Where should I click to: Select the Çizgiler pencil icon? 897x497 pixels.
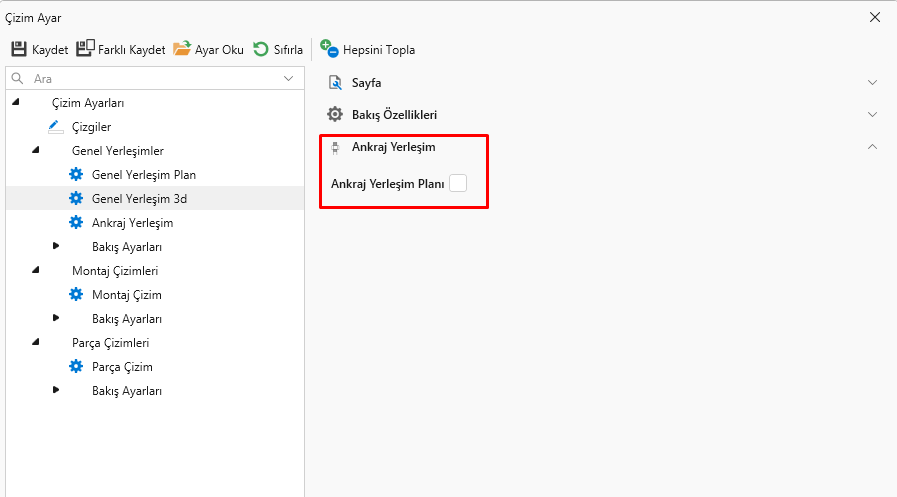pyautogui.click(x=55, y=127)
